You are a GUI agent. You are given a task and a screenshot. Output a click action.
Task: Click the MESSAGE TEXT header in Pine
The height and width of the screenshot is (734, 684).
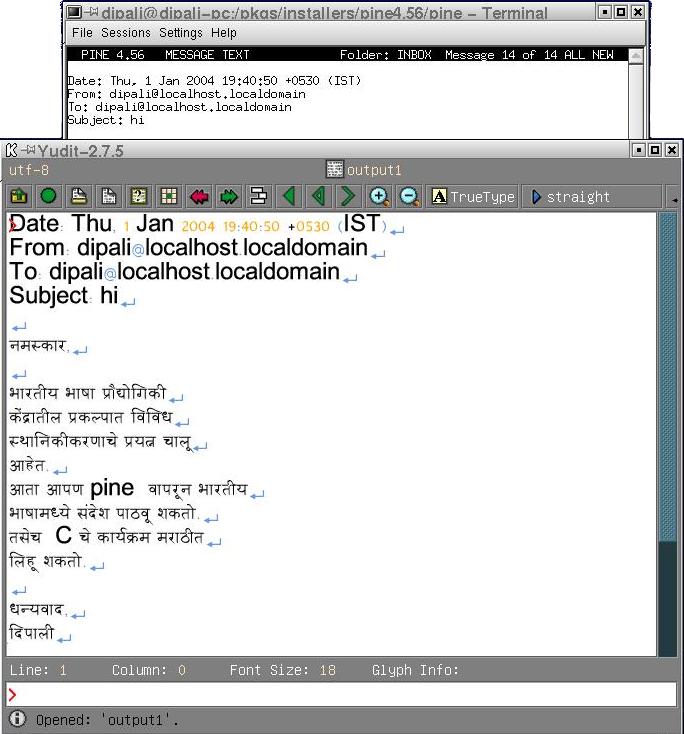pos(207,55)
